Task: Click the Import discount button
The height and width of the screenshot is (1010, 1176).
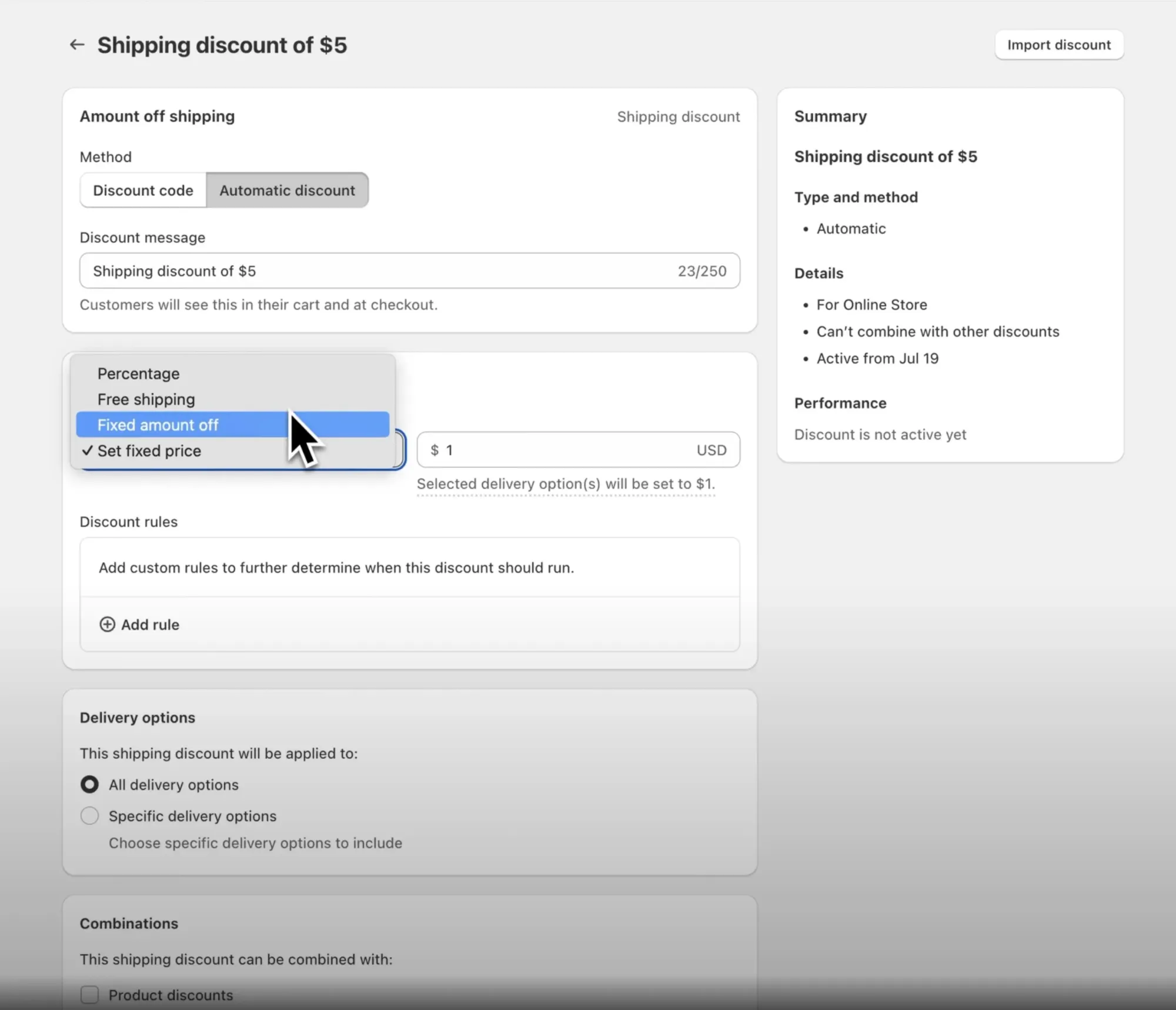Action: click(1059, 45)
